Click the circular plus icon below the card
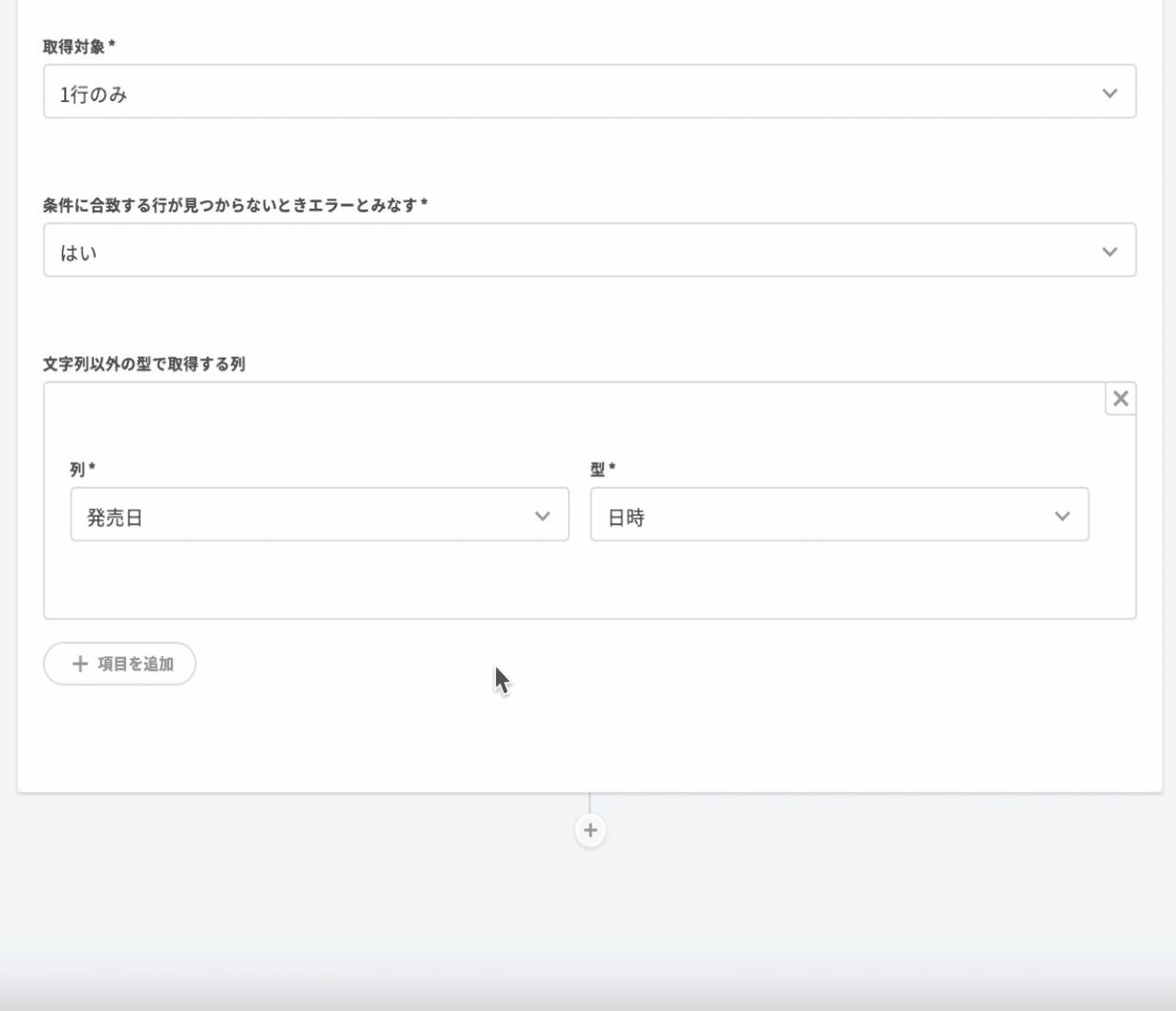The width and height of the screenshot is (1176, 1011). tap(590, 830)
